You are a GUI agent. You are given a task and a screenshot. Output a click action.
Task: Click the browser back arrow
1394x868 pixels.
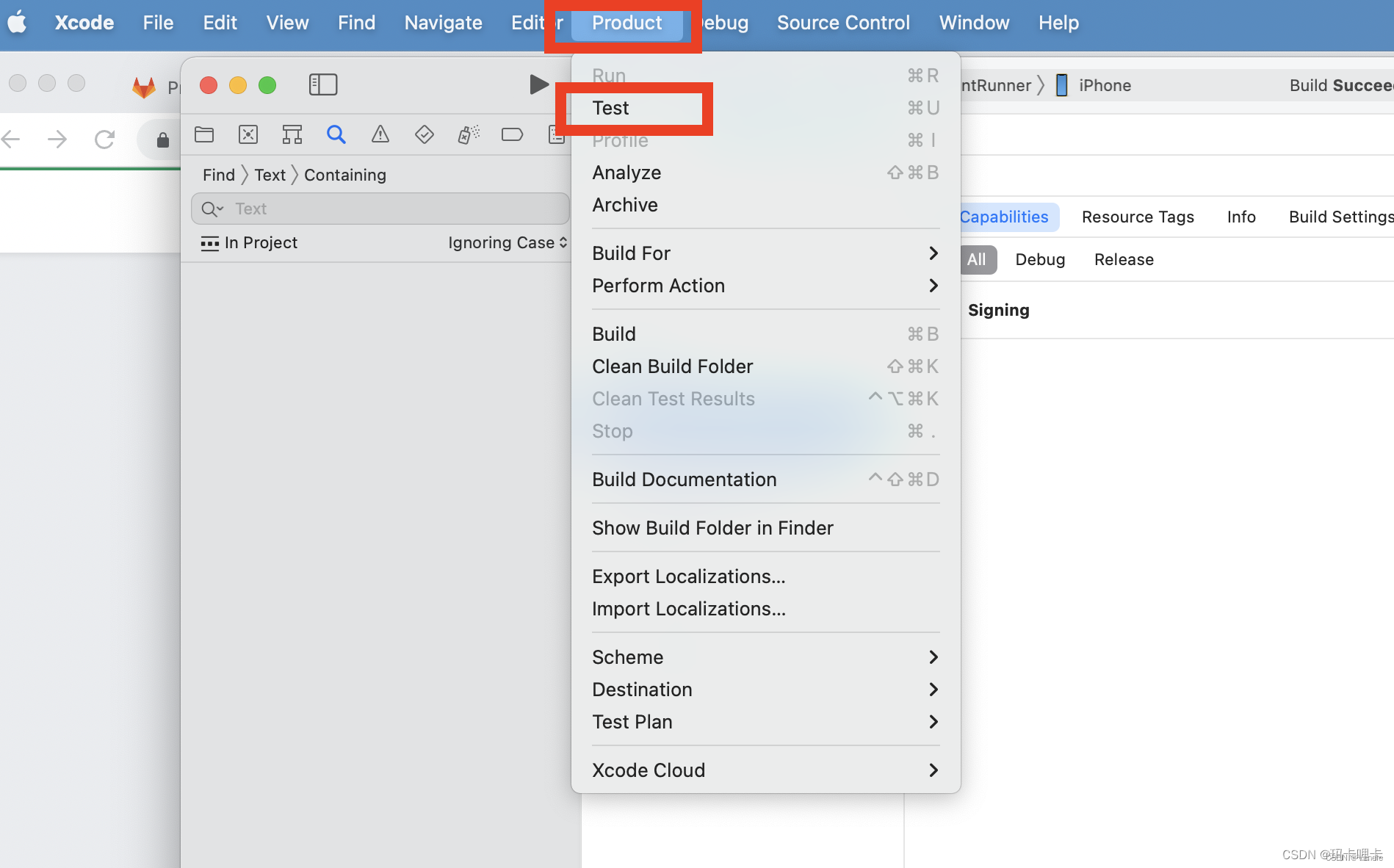[12, 139]
